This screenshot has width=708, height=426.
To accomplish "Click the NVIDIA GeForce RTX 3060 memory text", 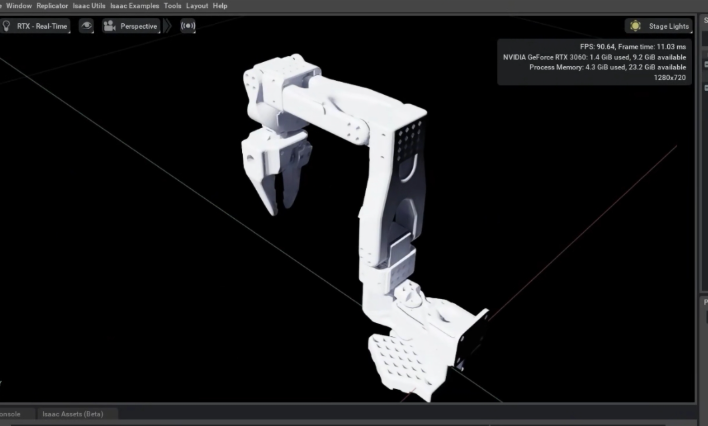I will (x=594, y=57).
